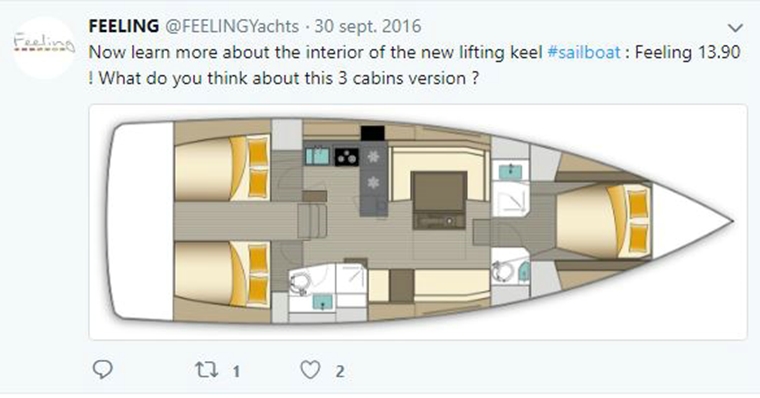Click the forward head toilet near the bow cabin

tap(502, 271)
